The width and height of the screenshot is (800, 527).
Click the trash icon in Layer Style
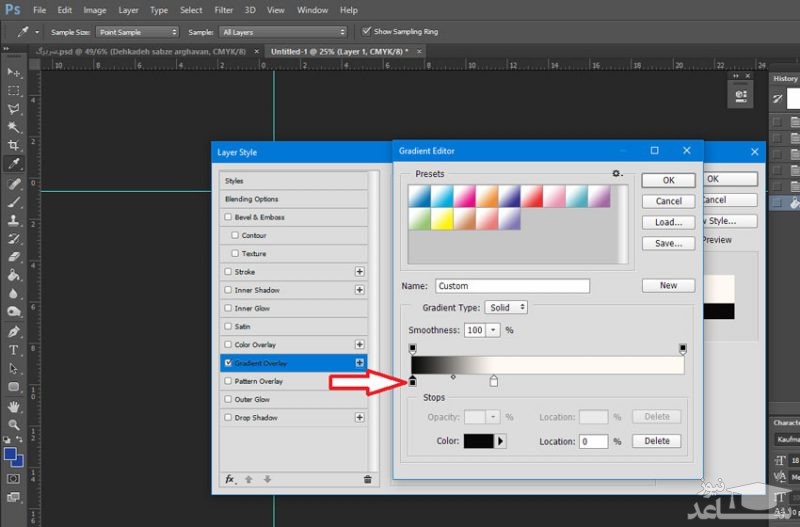(367, 479)
